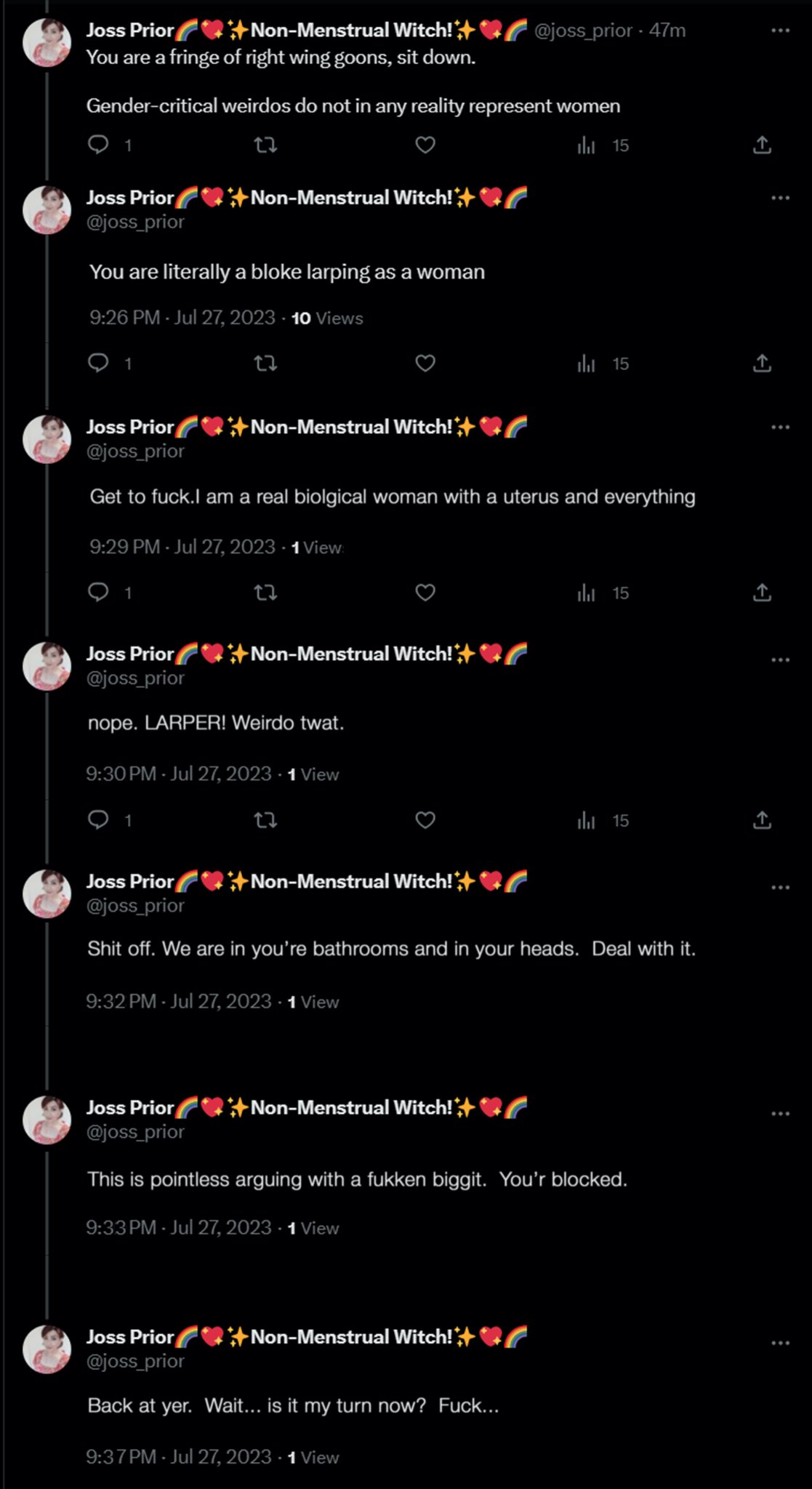Share the 'right wing goons' tweet
This screenshot has height=1489, width=812.
click(x=762, y=145)
